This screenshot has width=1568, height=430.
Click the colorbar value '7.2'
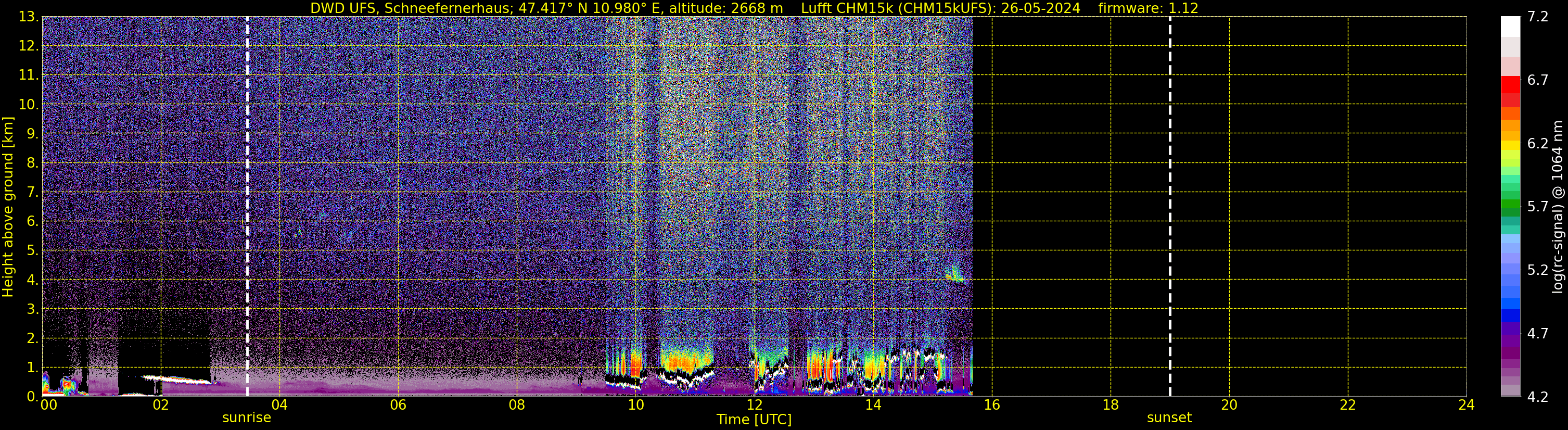1537,17
